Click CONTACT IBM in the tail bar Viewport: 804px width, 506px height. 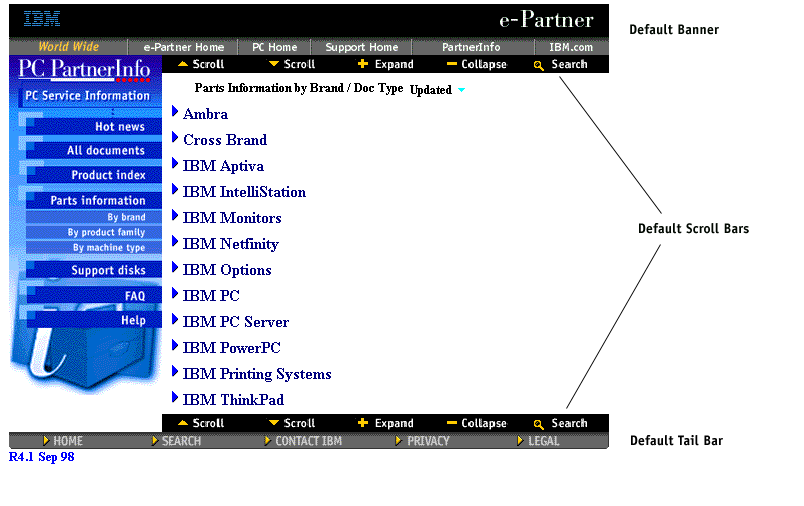tap(308, 441)
